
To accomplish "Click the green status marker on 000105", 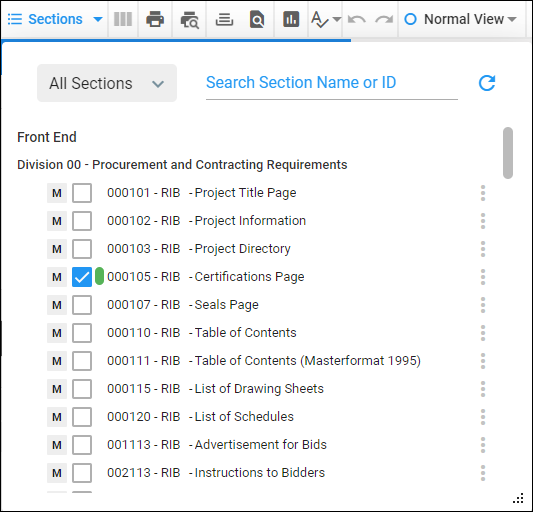I will (99, 276).
